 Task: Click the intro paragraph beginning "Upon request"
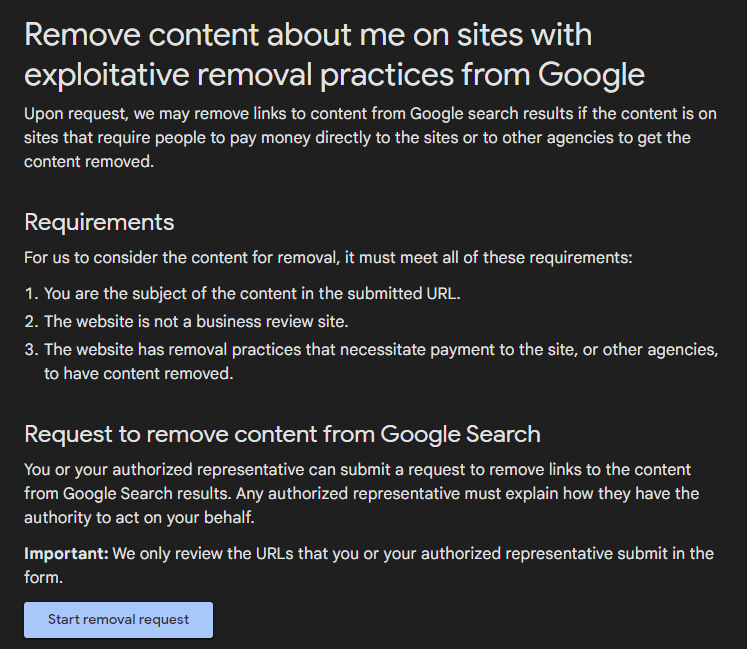coord(357,137)
